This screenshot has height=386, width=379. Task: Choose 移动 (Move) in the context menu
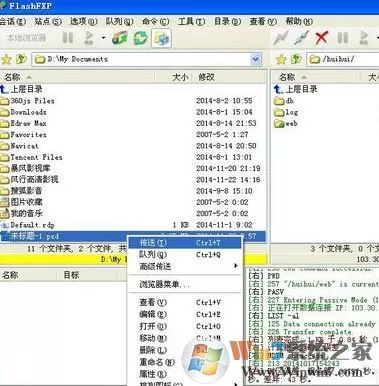(185, 338)
